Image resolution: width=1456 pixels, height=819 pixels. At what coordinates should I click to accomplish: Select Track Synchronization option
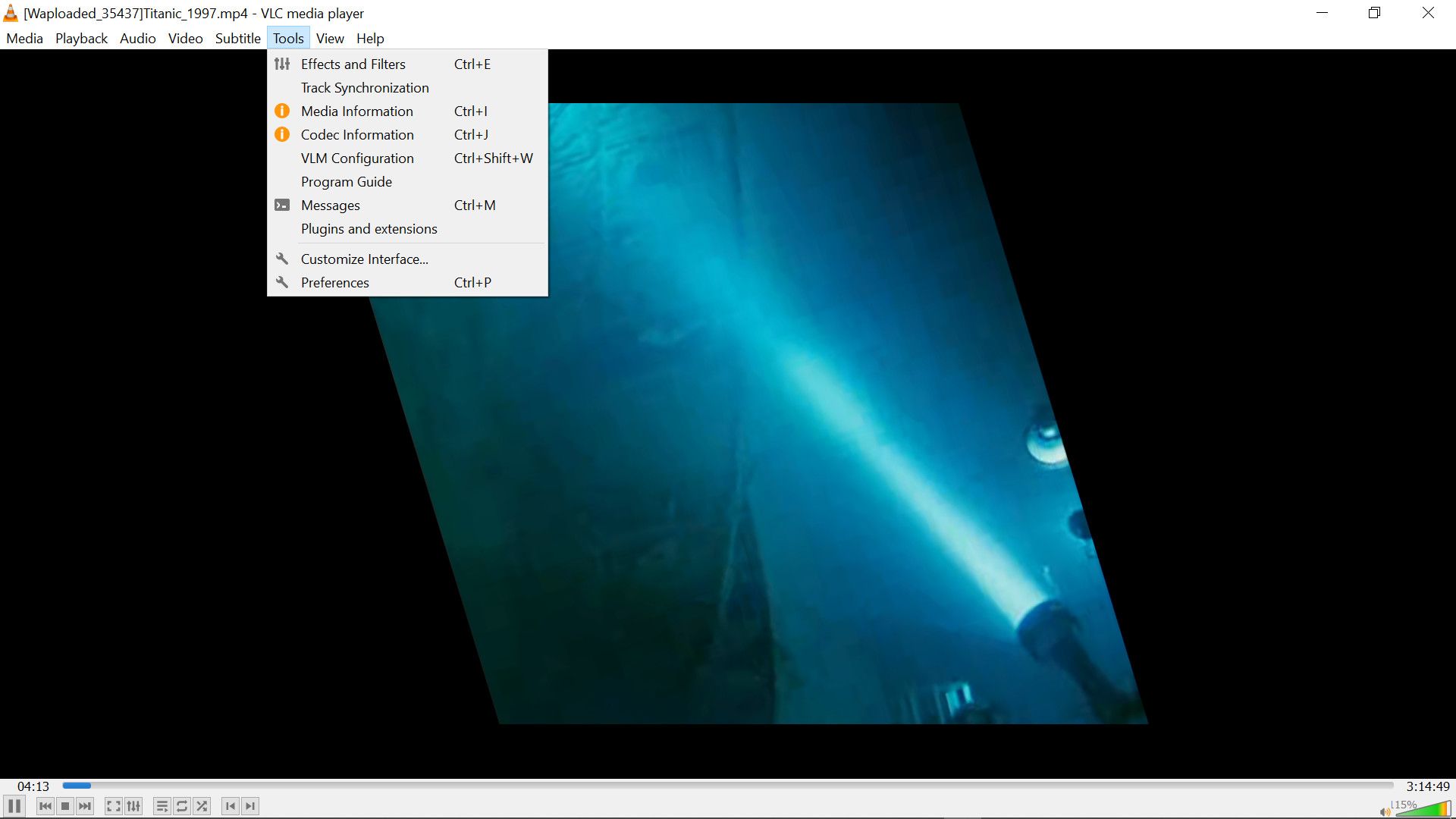(365, 87)
